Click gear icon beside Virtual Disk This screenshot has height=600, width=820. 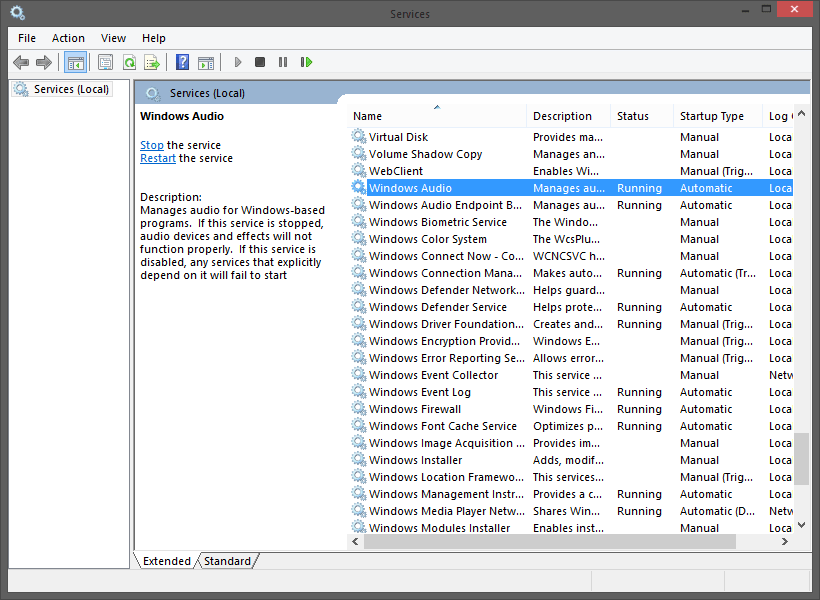(358, 137)
